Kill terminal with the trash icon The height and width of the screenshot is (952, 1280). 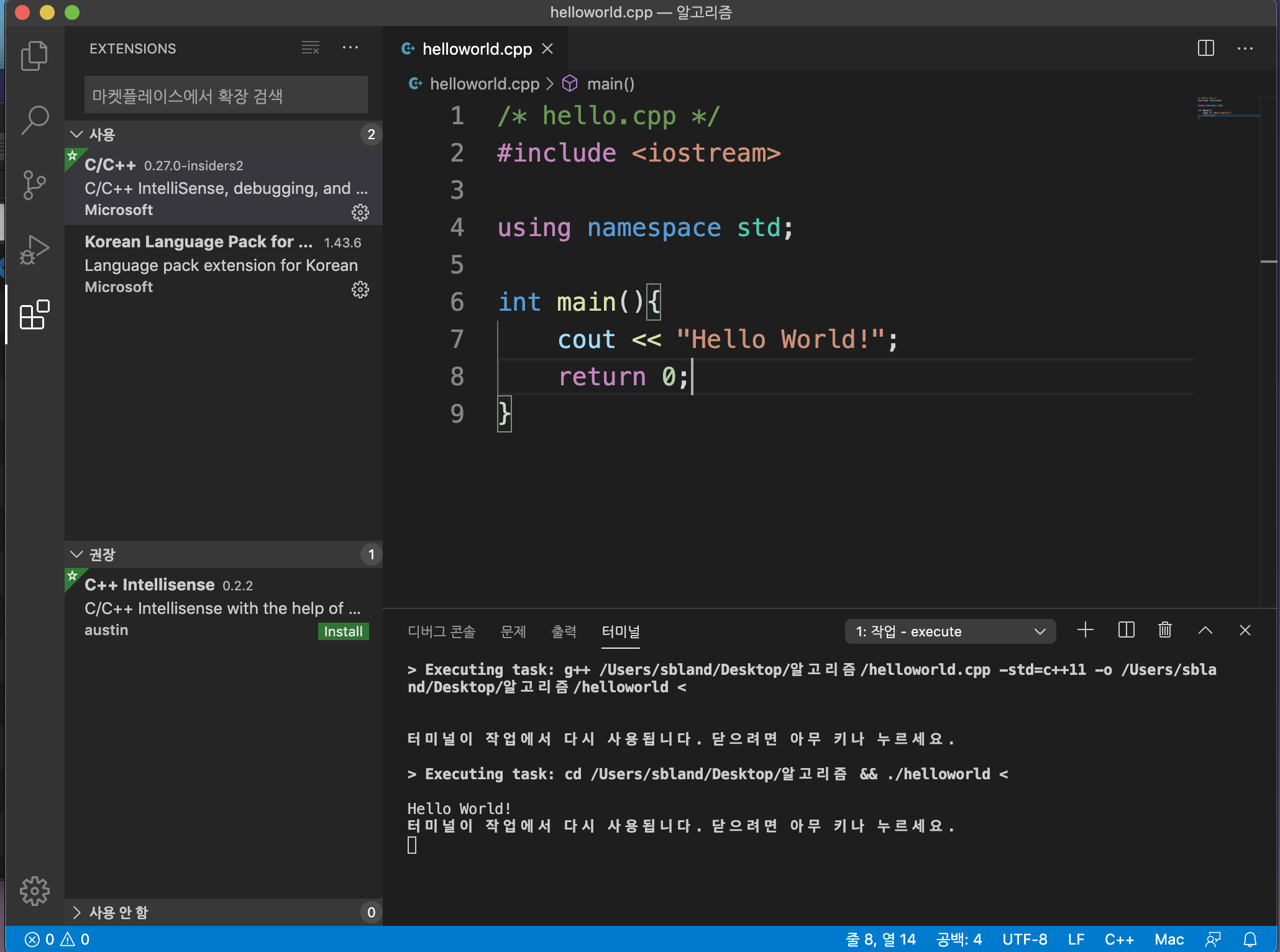click(x=1165, y=631)
